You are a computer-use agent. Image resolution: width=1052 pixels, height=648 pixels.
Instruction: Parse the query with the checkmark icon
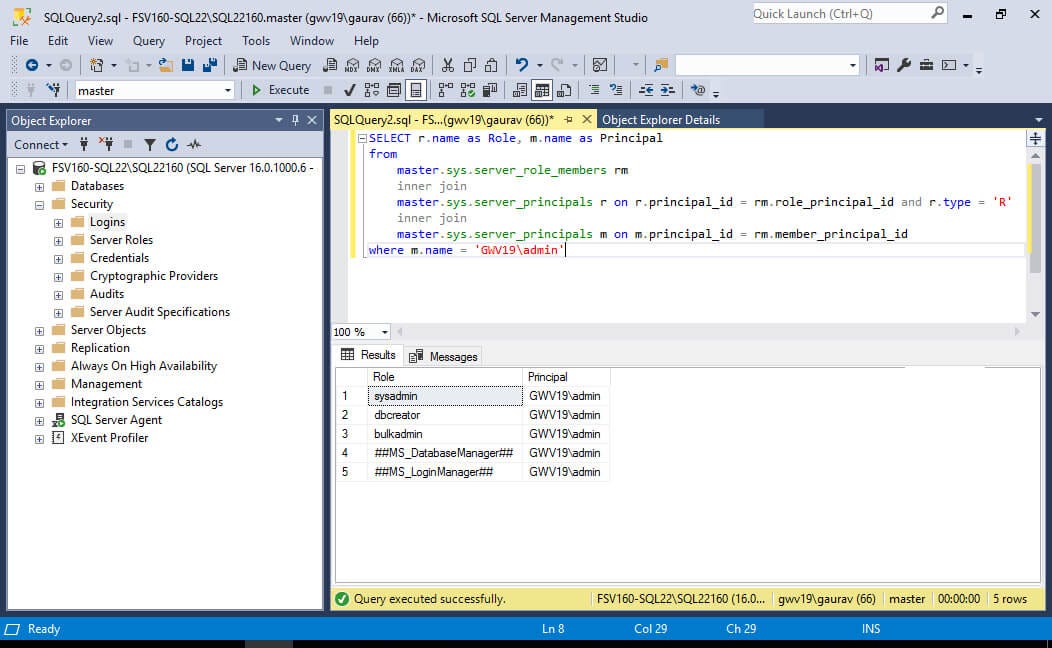tap(348, 90)
